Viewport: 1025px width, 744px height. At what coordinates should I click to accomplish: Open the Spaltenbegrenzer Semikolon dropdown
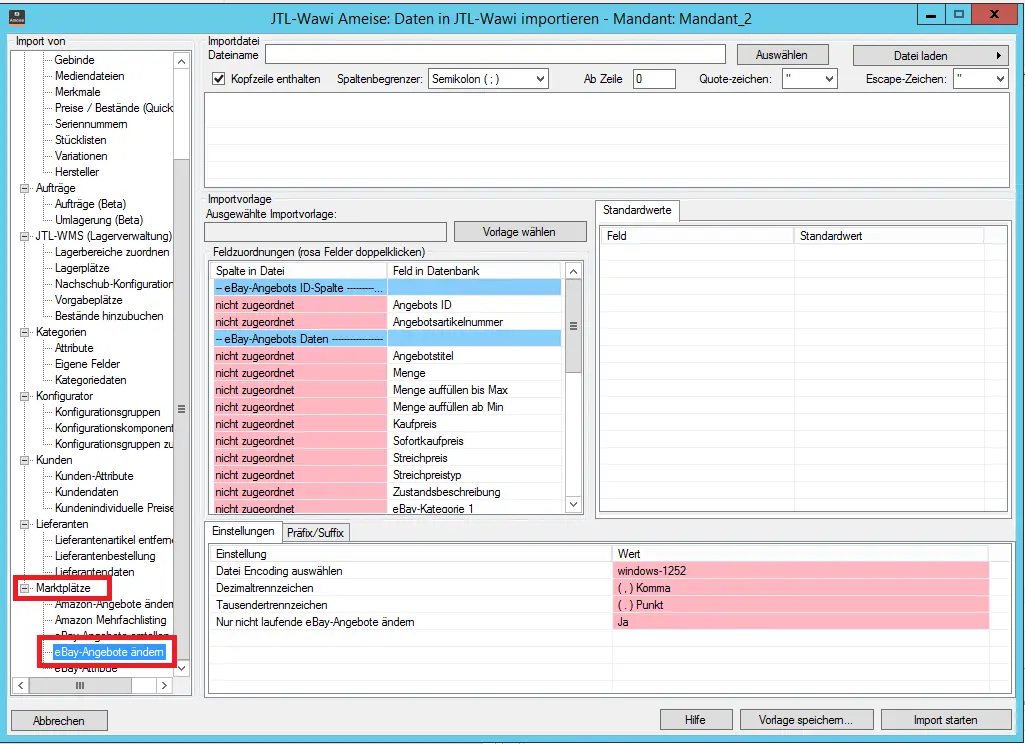[488, 79]
